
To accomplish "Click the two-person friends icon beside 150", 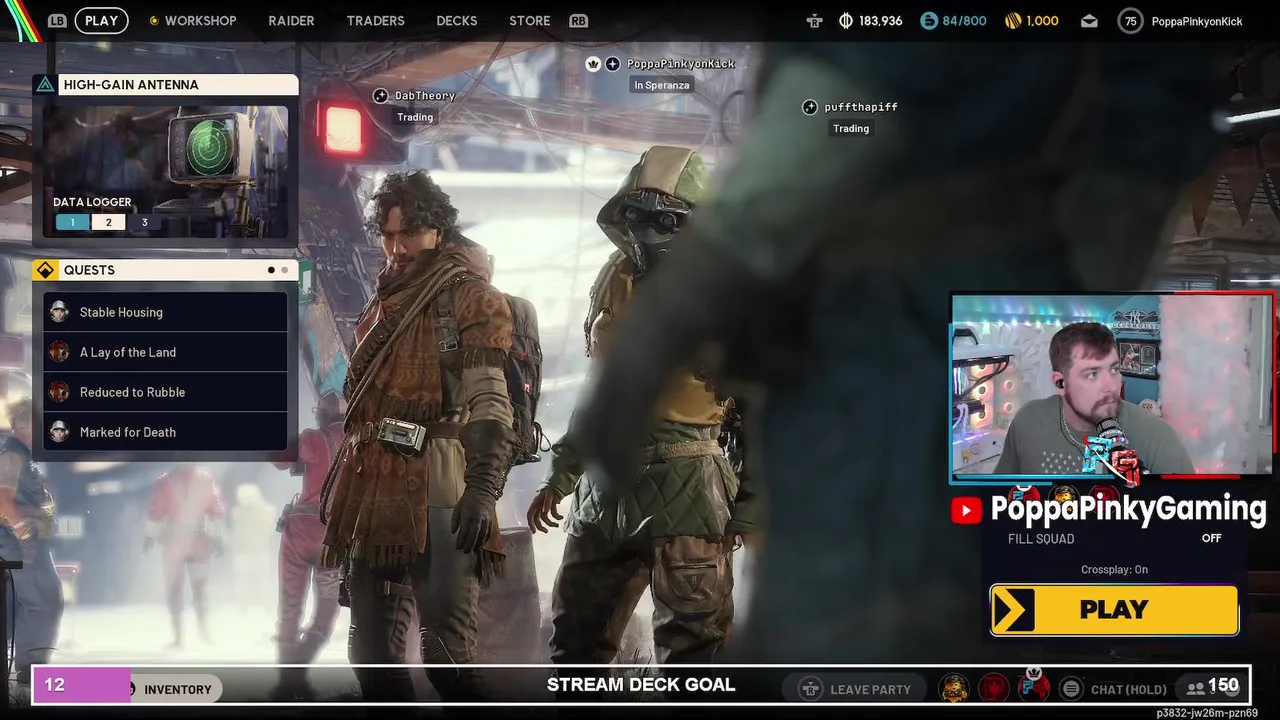I will pyautogui.click(x=1195, y=688).
